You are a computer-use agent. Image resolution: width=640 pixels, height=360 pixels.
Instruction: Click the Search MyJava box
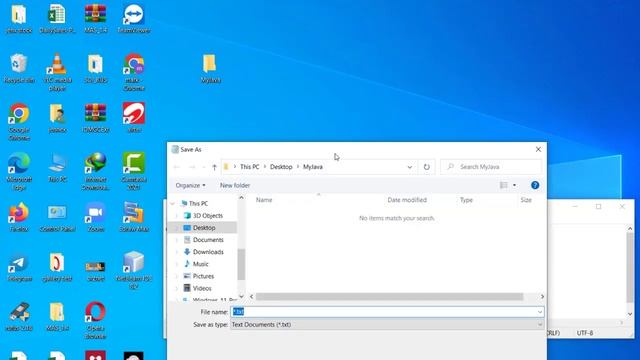point(491,167)
